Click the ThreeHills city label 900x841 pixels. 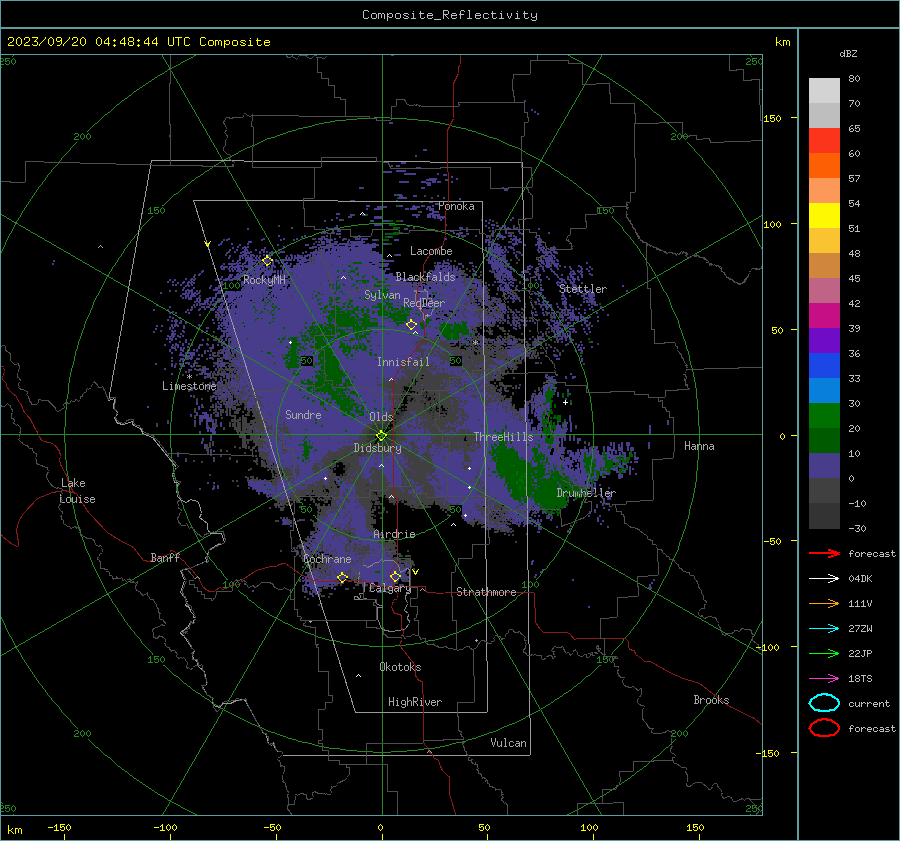pos(503,437)
